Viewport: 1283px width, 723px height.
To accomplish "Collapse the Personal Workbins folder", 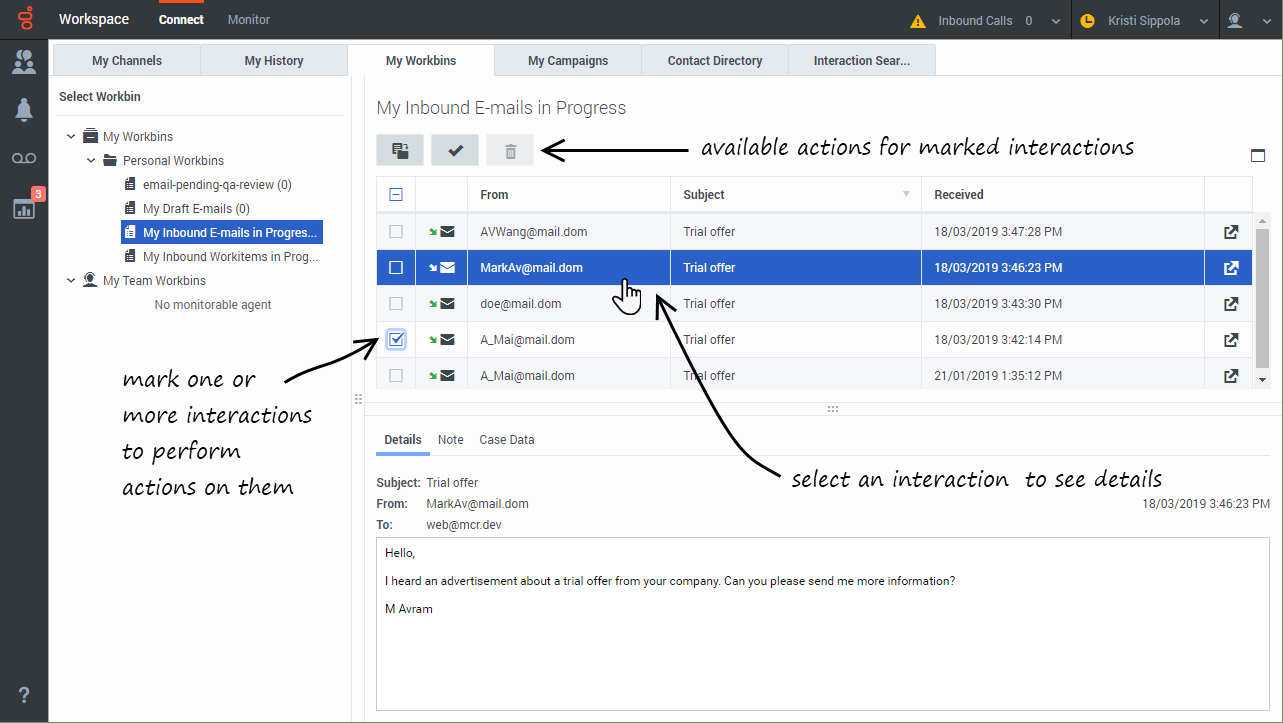I will pos(91,161).
